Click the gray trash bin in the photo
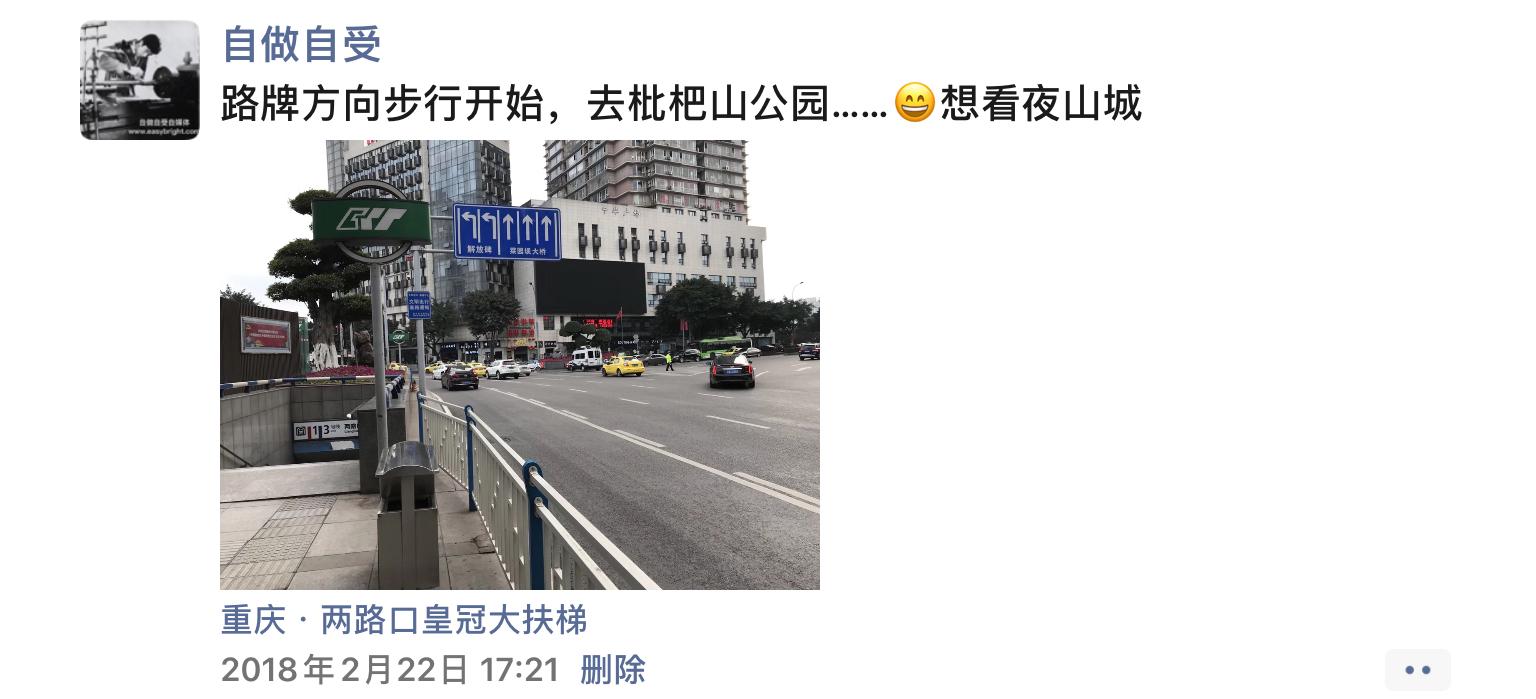 tap(407, 515)
